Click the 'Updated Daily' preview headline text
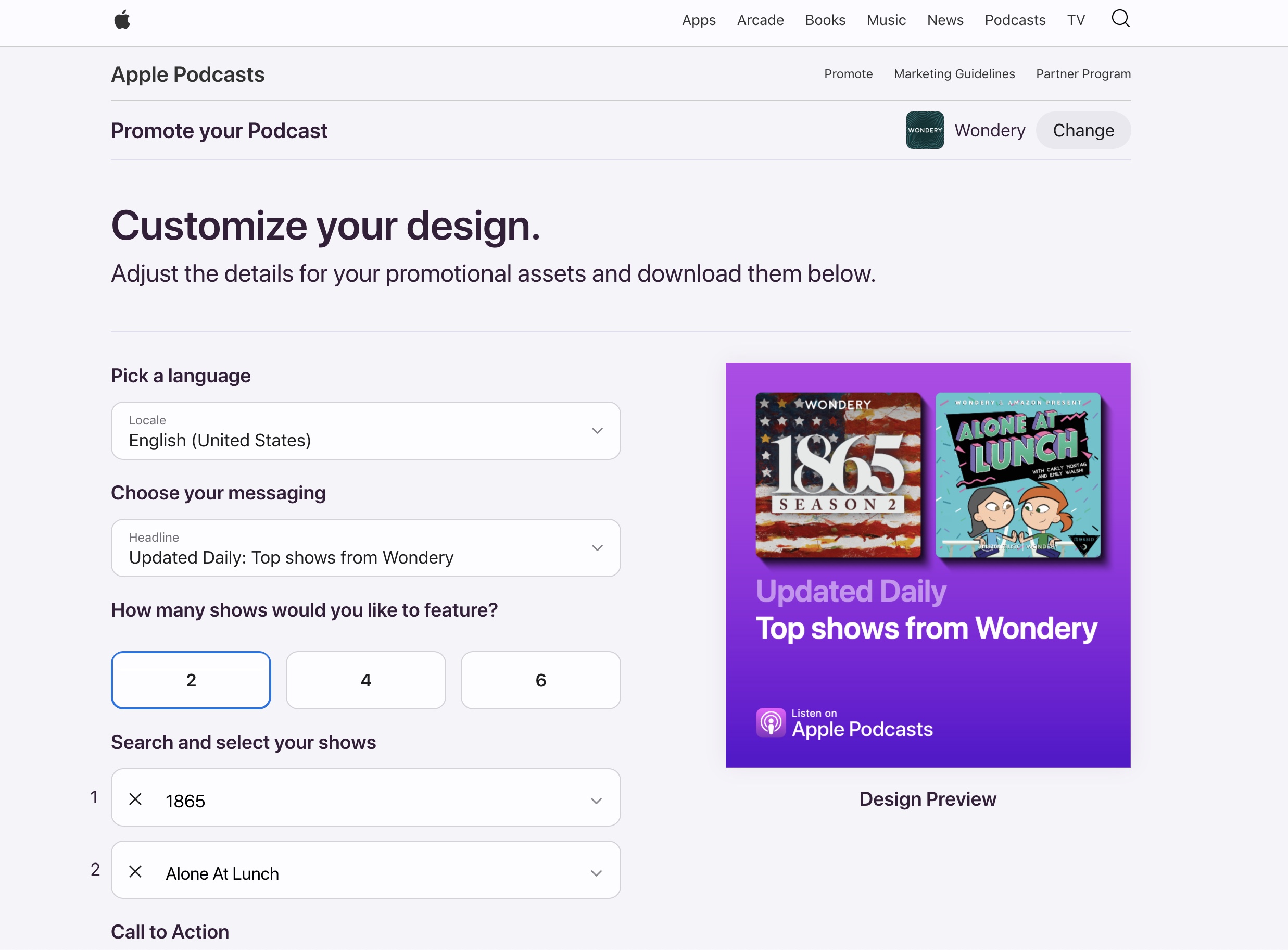Viewport: 1288px width, 950px height. click(x=851, y=591)
